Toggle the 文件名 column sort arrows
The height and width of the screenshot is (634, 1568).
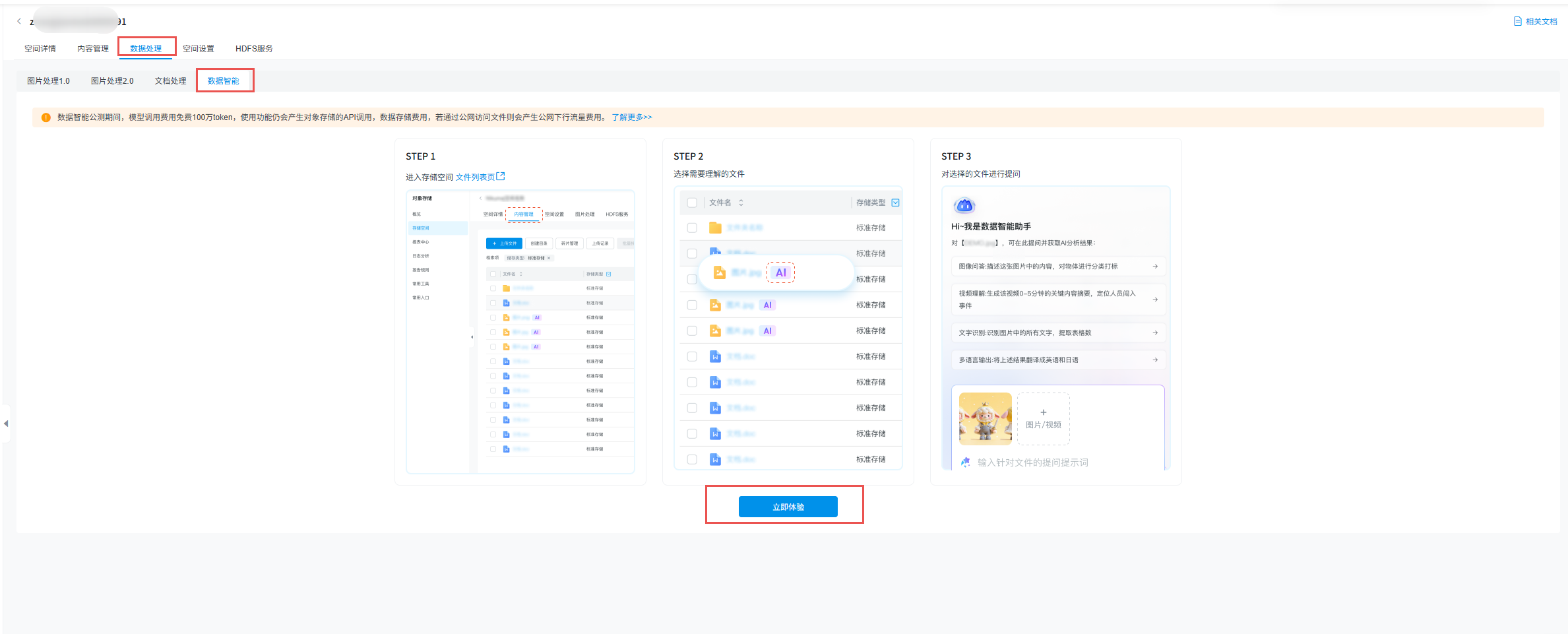click(x=741, y=203)
